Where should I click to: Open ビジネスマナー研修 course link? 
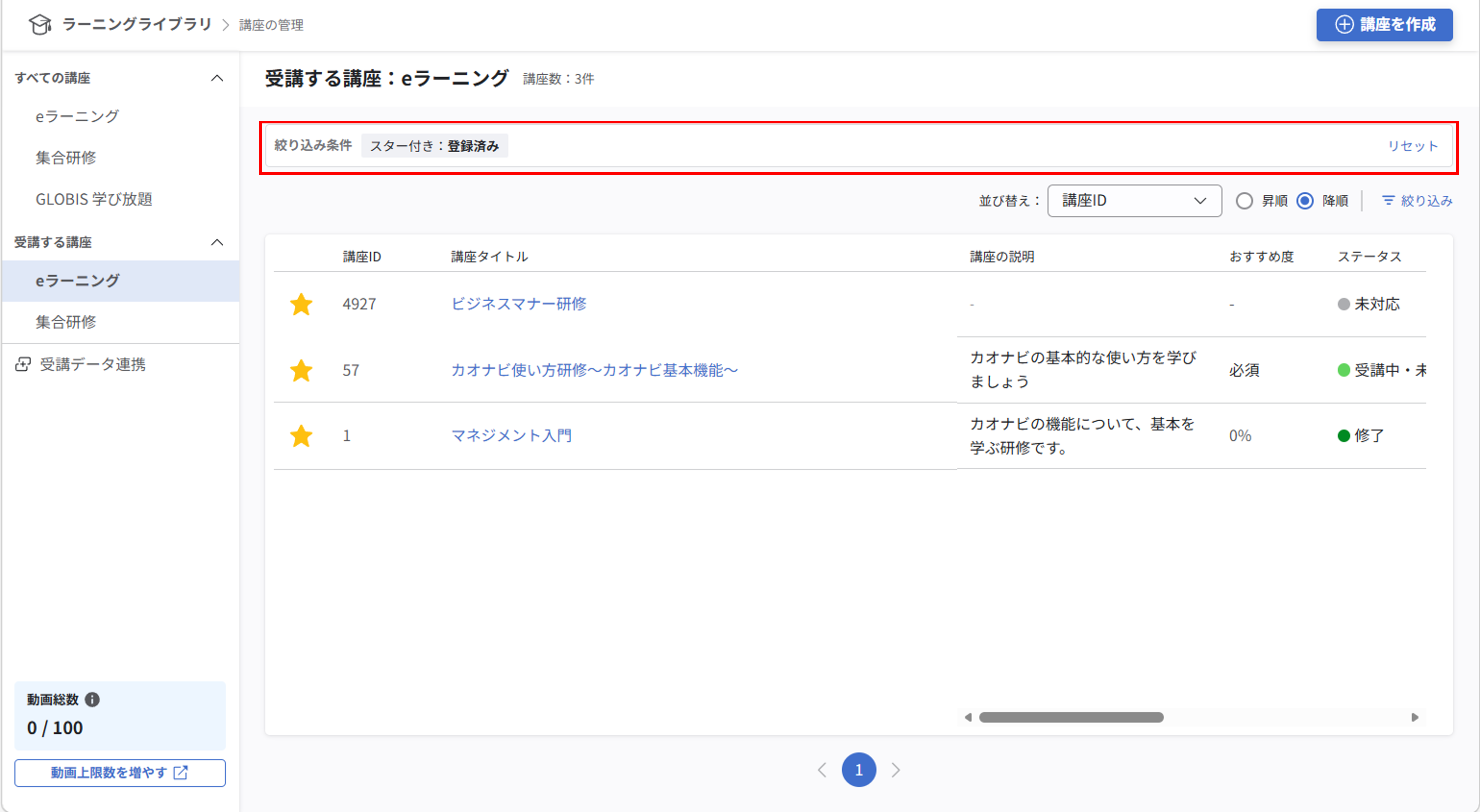pyautogui.click(x=518, y=304)
